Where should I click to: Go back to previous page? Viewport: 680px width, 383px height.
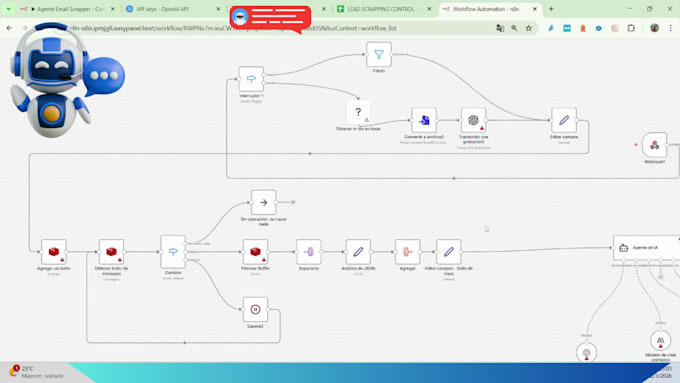(x=9, y=28)
